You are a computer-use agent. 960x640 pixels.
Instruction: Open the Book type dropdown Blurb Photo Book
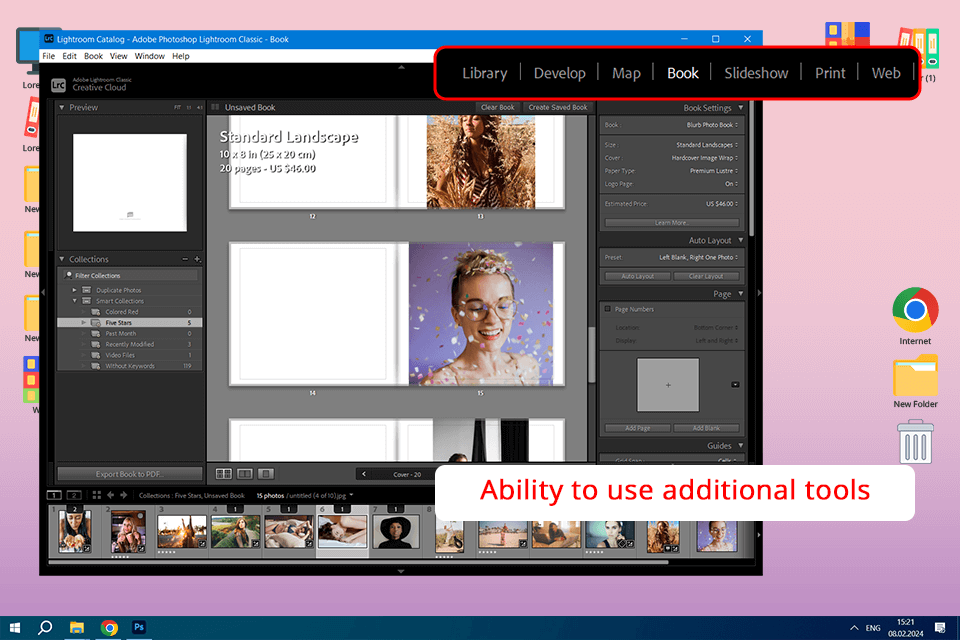click(711, 124)
